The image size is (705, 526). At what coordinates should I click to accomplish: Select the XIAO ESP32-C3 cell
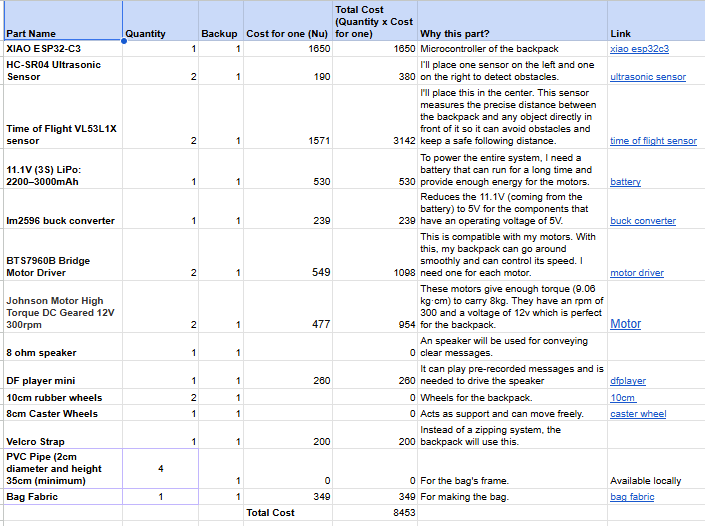(63, 49)
